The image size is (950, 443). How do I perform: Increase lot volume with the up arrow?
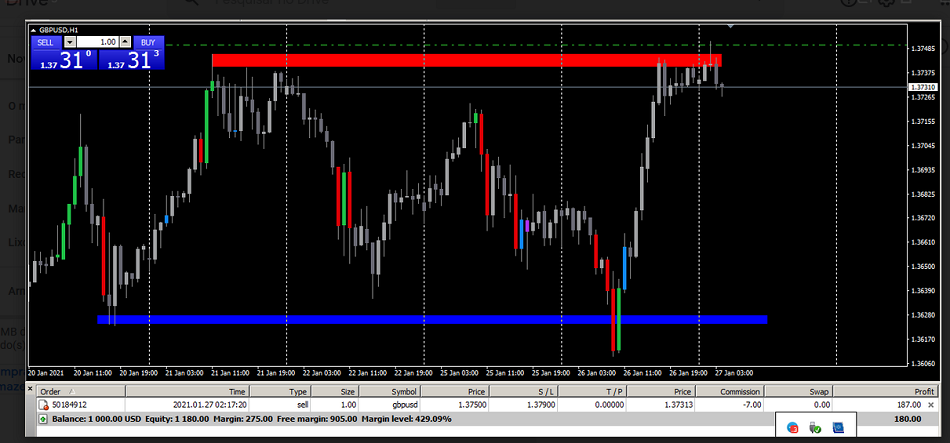(x=125, y=43)
